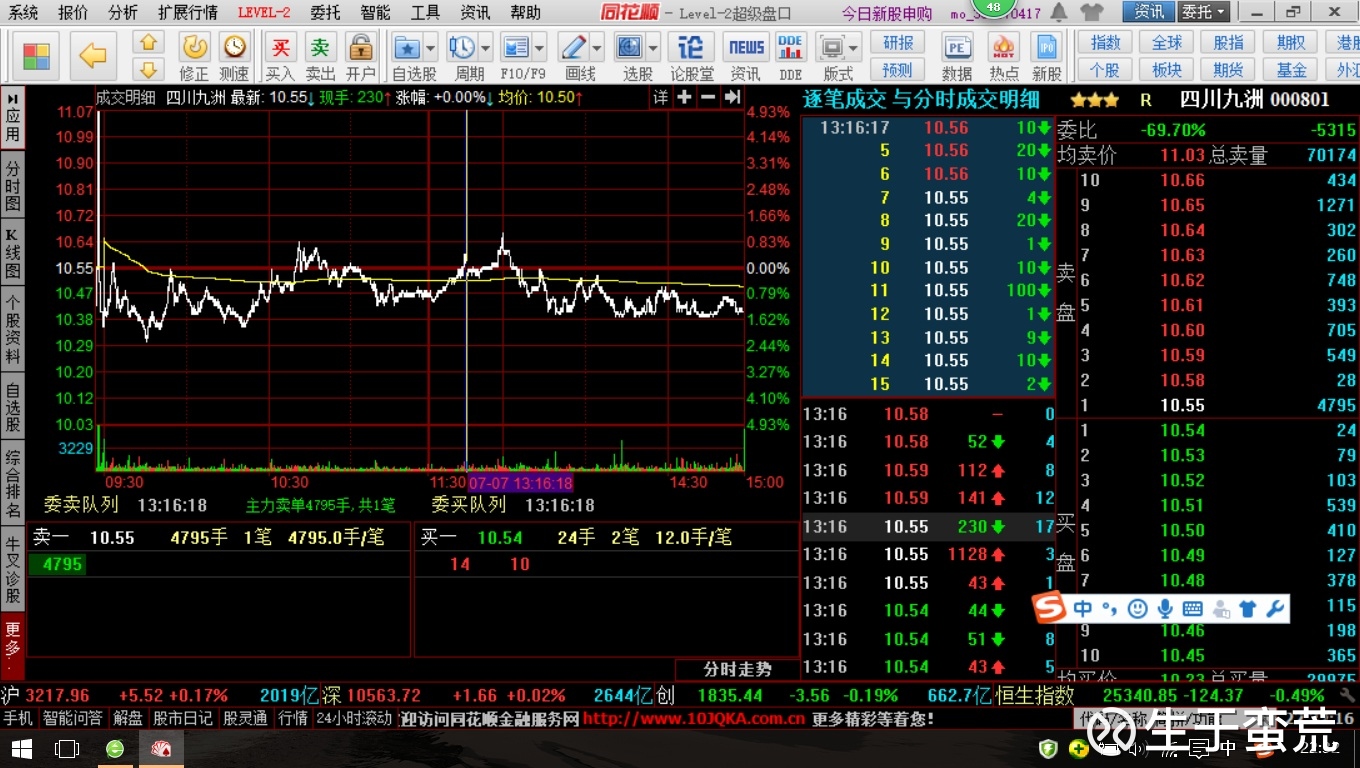
Task: Click the 板块 button
Action: (x=1167, y=70)
